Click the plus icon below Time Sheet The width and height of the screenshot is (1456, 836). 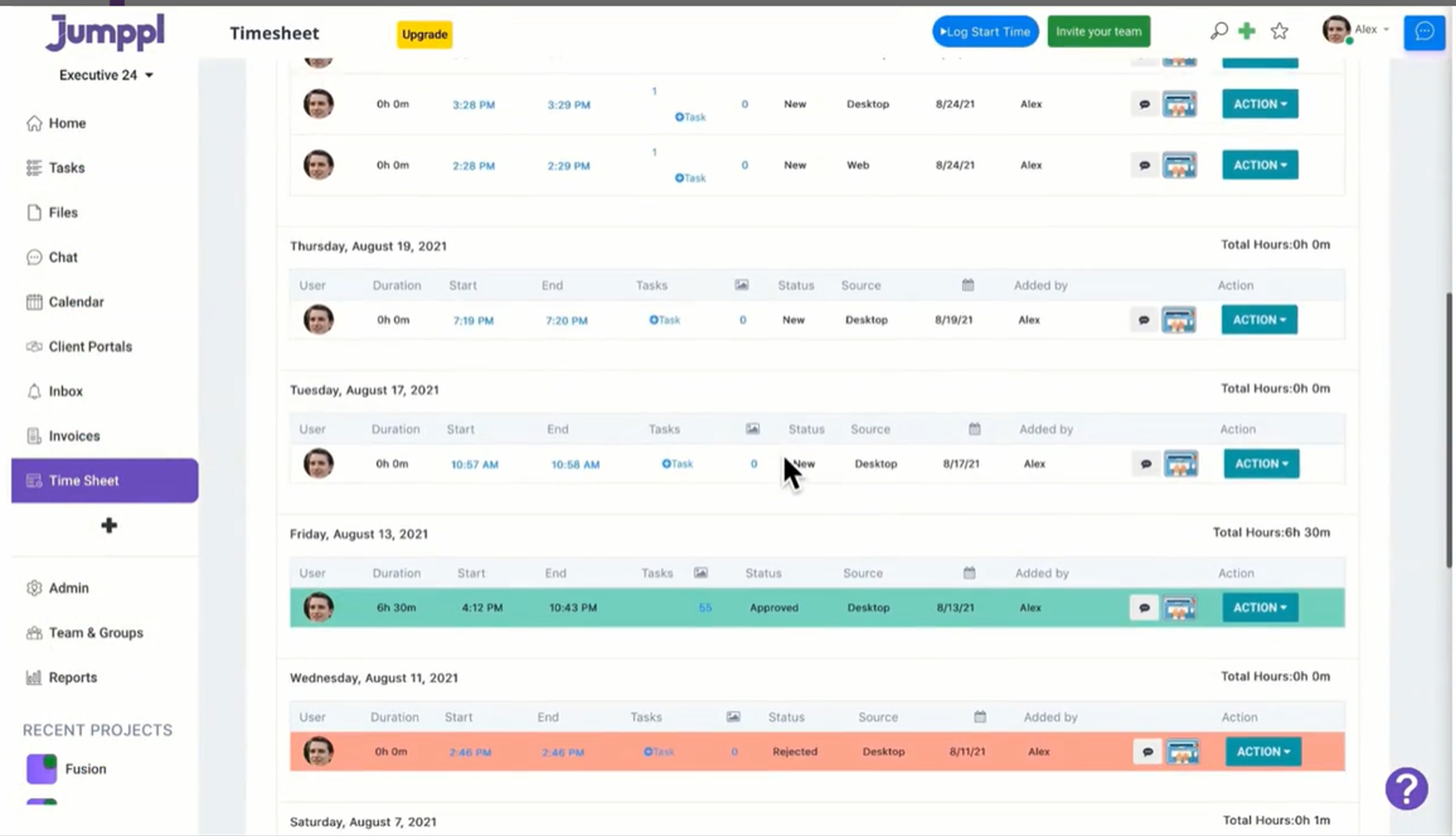pos(109,525)
